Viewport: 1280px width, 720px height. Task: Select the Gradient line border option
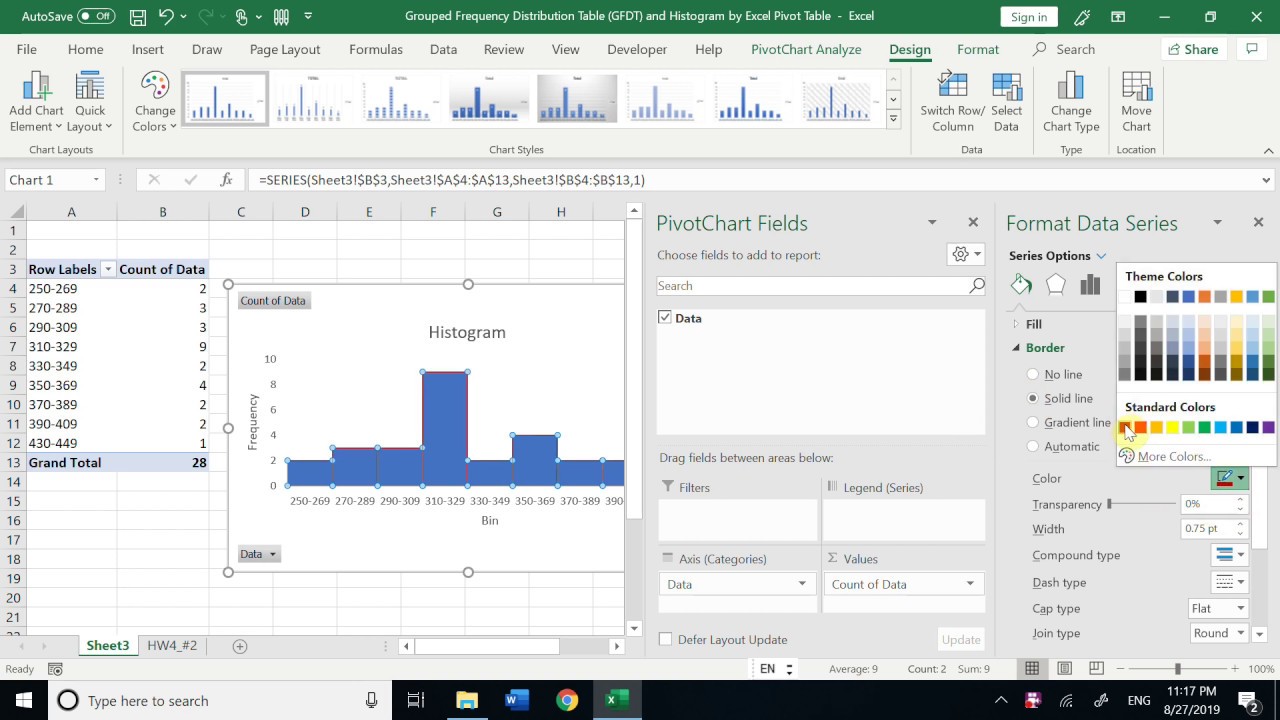(x=1033, y=422)
